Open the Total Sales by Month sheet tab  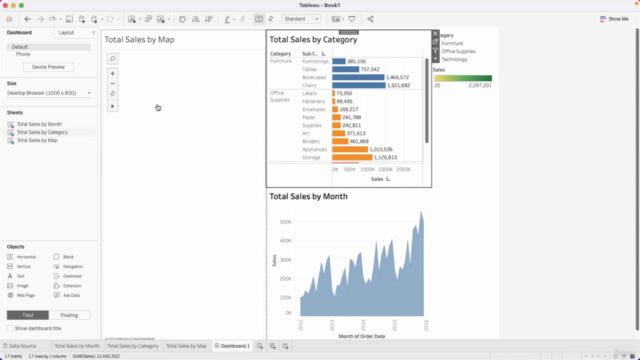77,346
